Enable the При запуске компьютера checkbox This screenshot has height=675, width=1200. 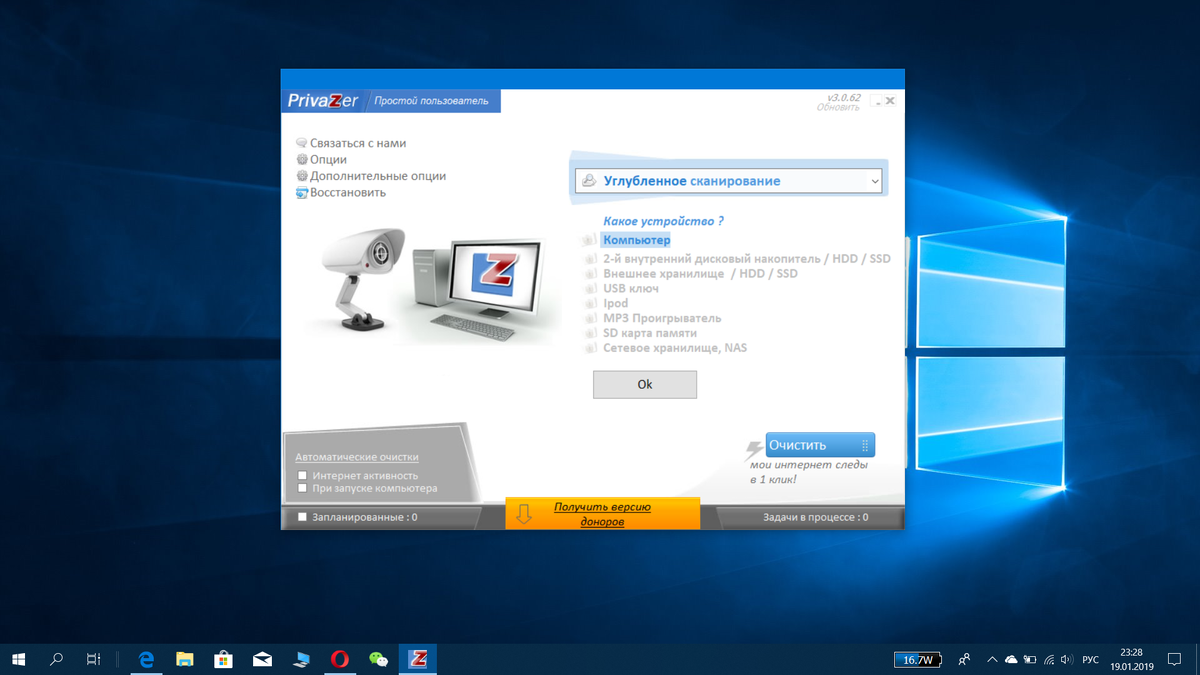coord(302,489)
